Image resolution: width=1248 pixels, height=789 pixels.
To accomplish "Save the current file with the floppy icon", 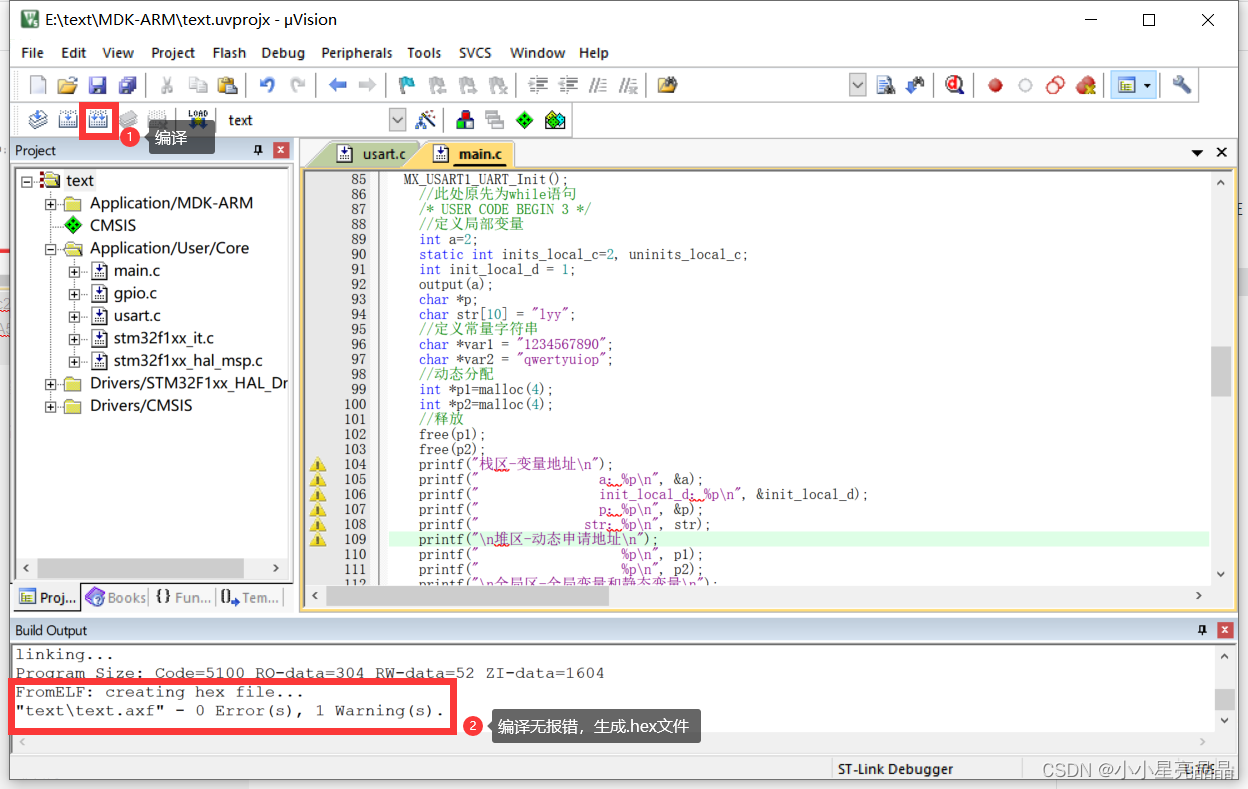I will (x=98, y=86).
